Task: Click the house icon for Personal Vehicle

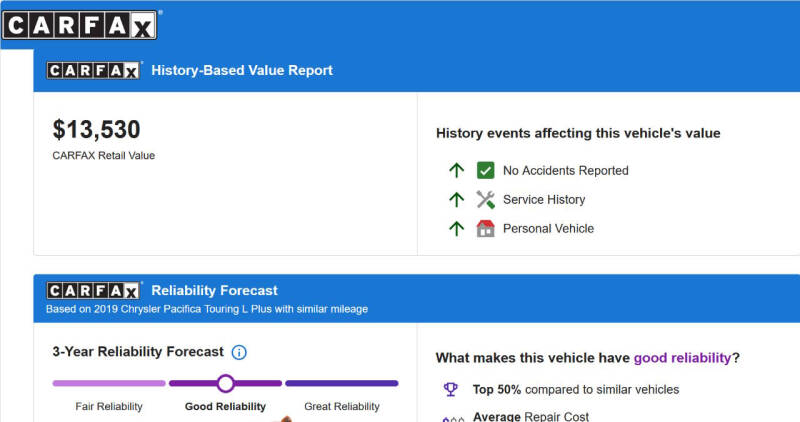Action: pyautogui.click(x=485, y=229)
